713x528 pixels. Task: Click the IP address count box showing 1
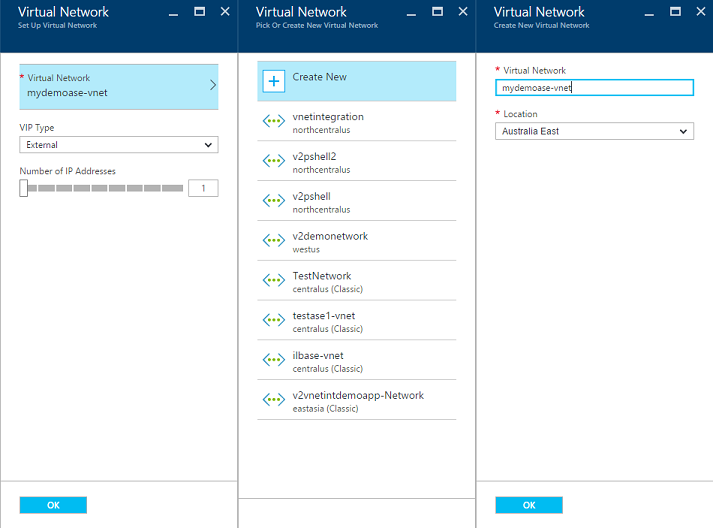(203, 188)
